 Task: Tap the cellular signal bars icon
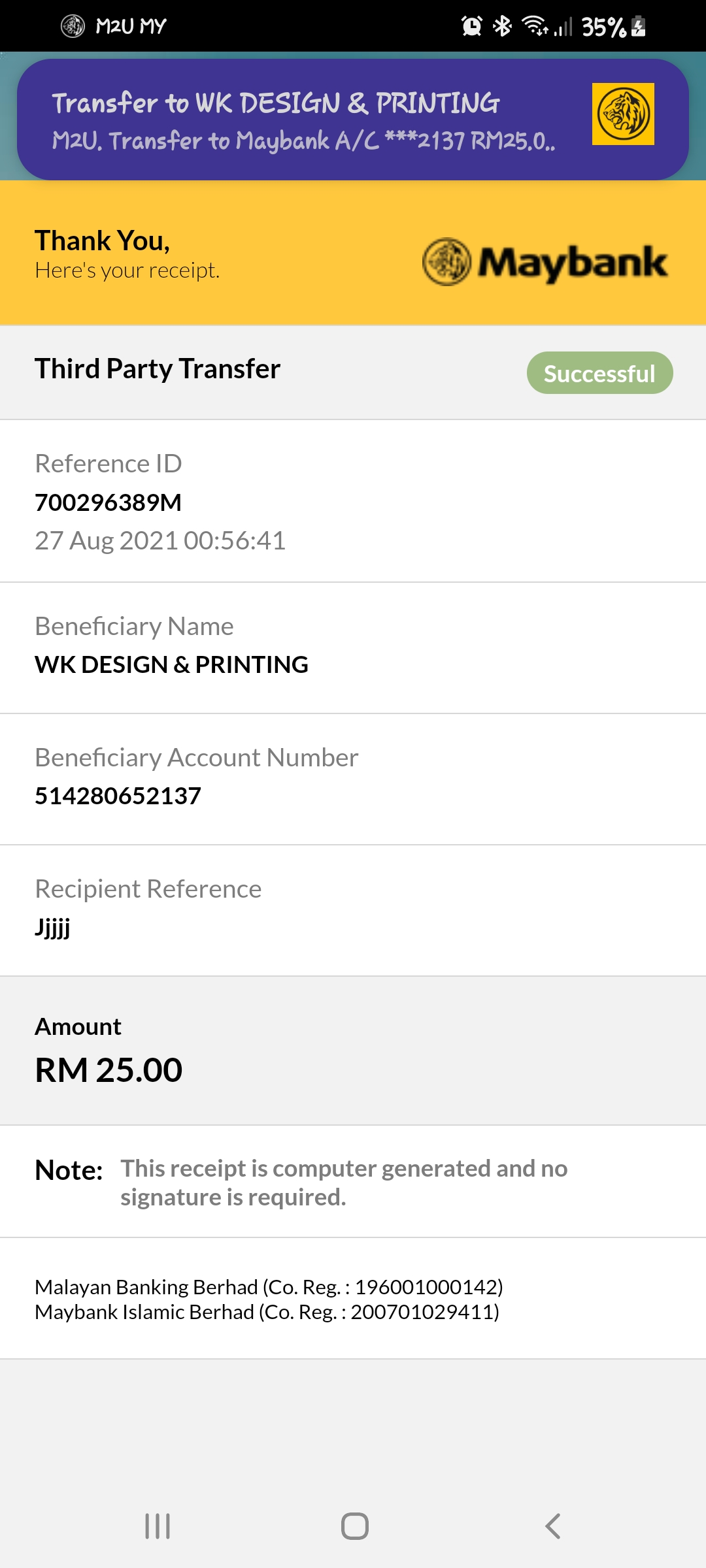click(563, 27)
